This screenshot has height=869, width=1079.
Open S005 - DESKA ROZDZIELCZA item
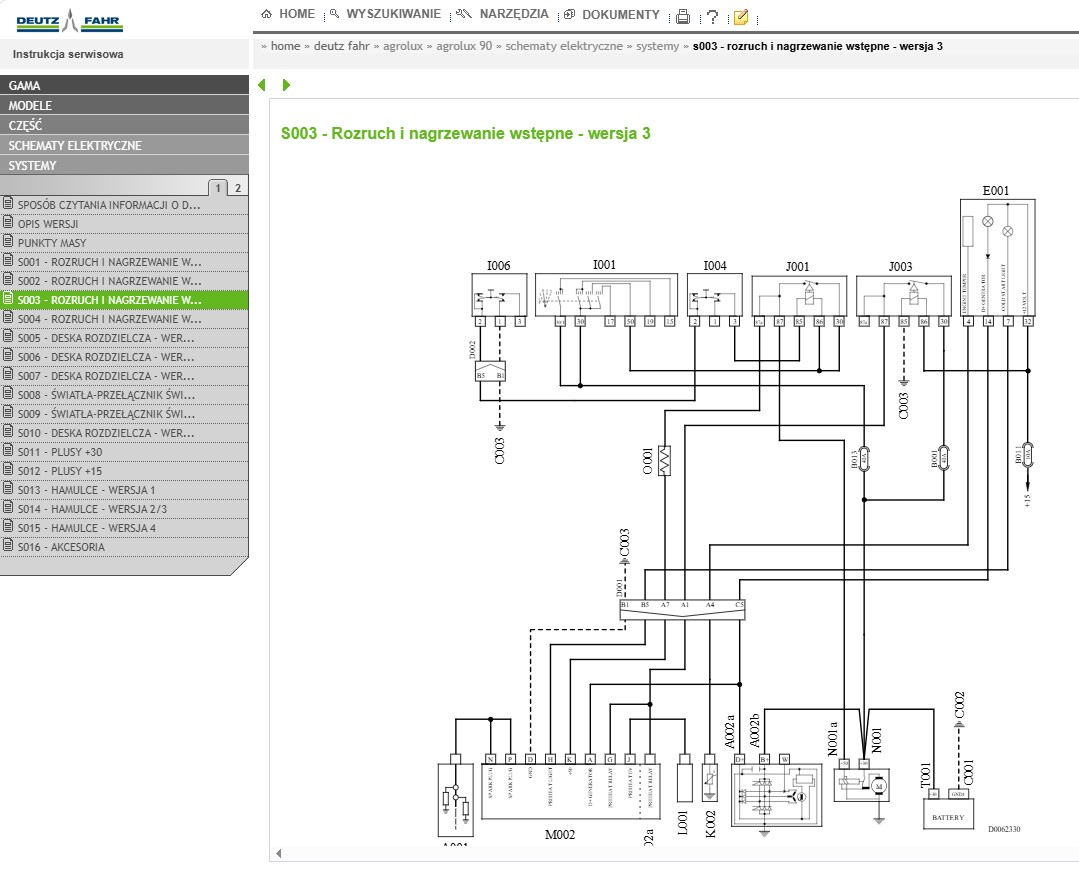tap(124, 338)
